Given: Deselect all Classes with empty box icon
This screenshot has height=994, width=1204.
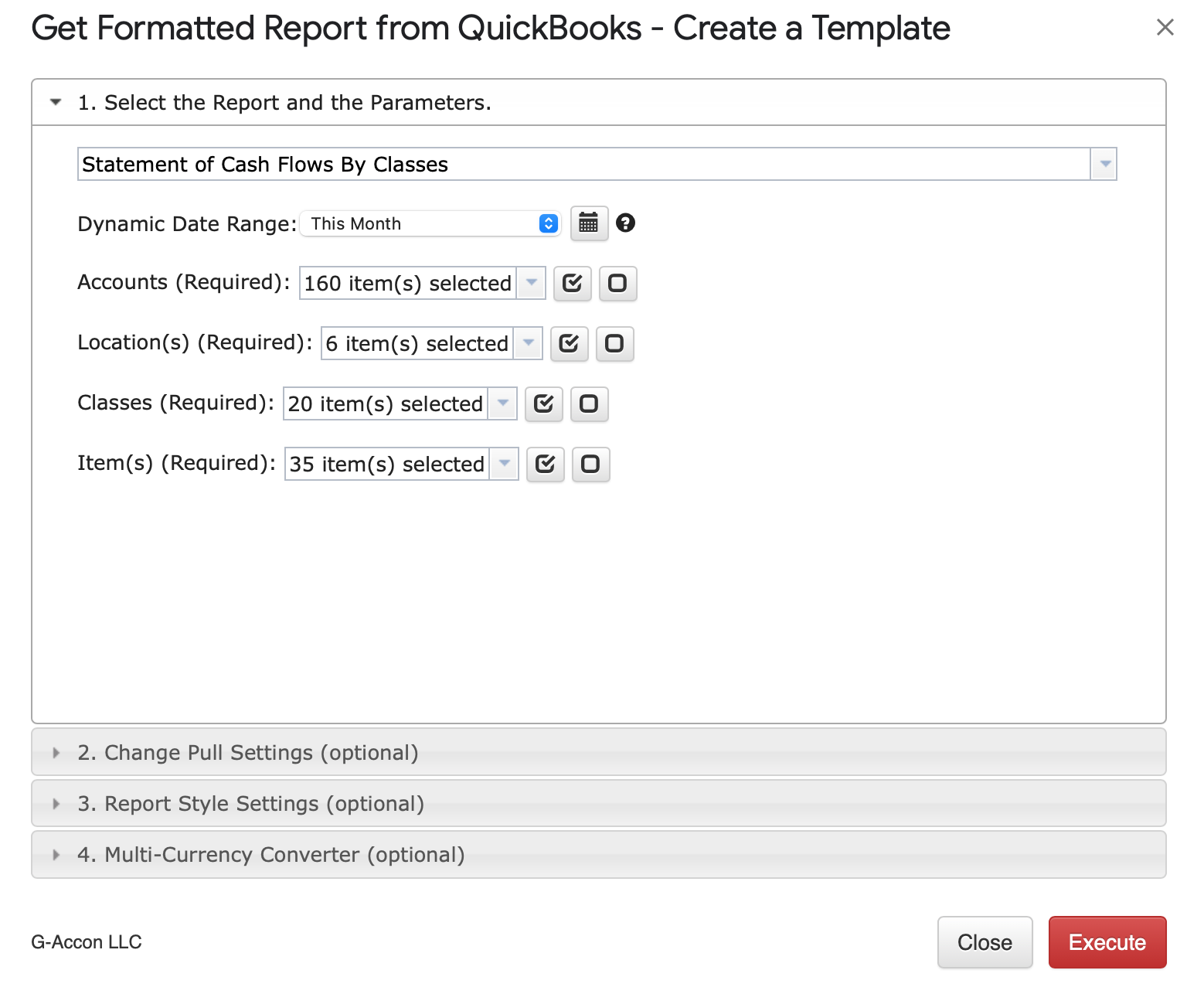Looking at the screenshot, I should coord(589,403).
